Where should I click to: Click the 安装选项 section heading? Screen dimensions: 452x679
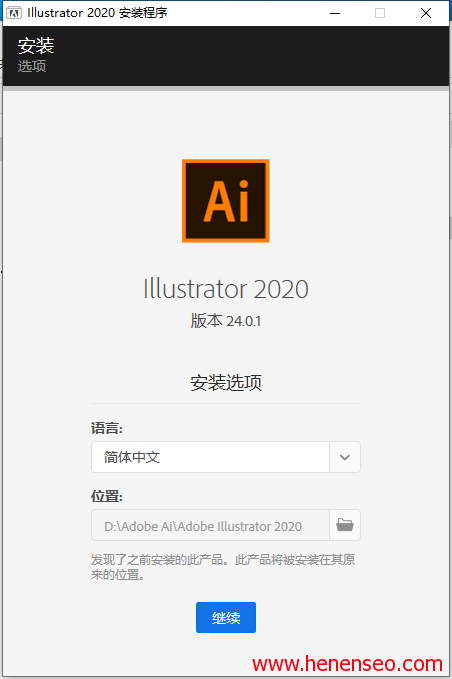[226, 383]
